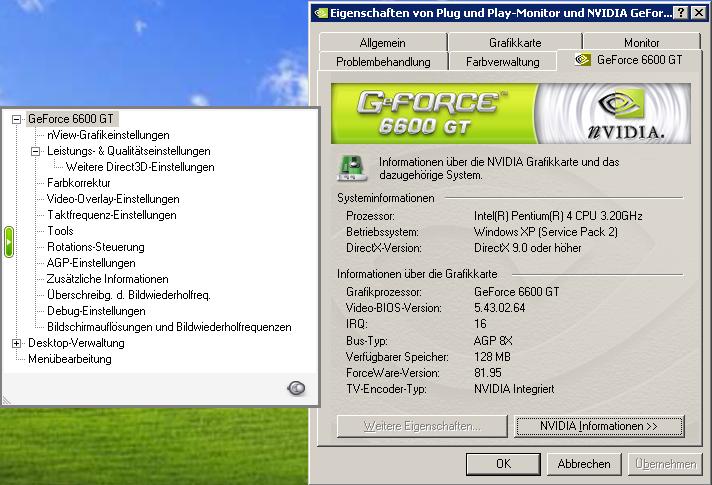This screenshot has width=712, height=485.
Task: Click the green slide-out panel handle
Action: click(x=9, y=242)
